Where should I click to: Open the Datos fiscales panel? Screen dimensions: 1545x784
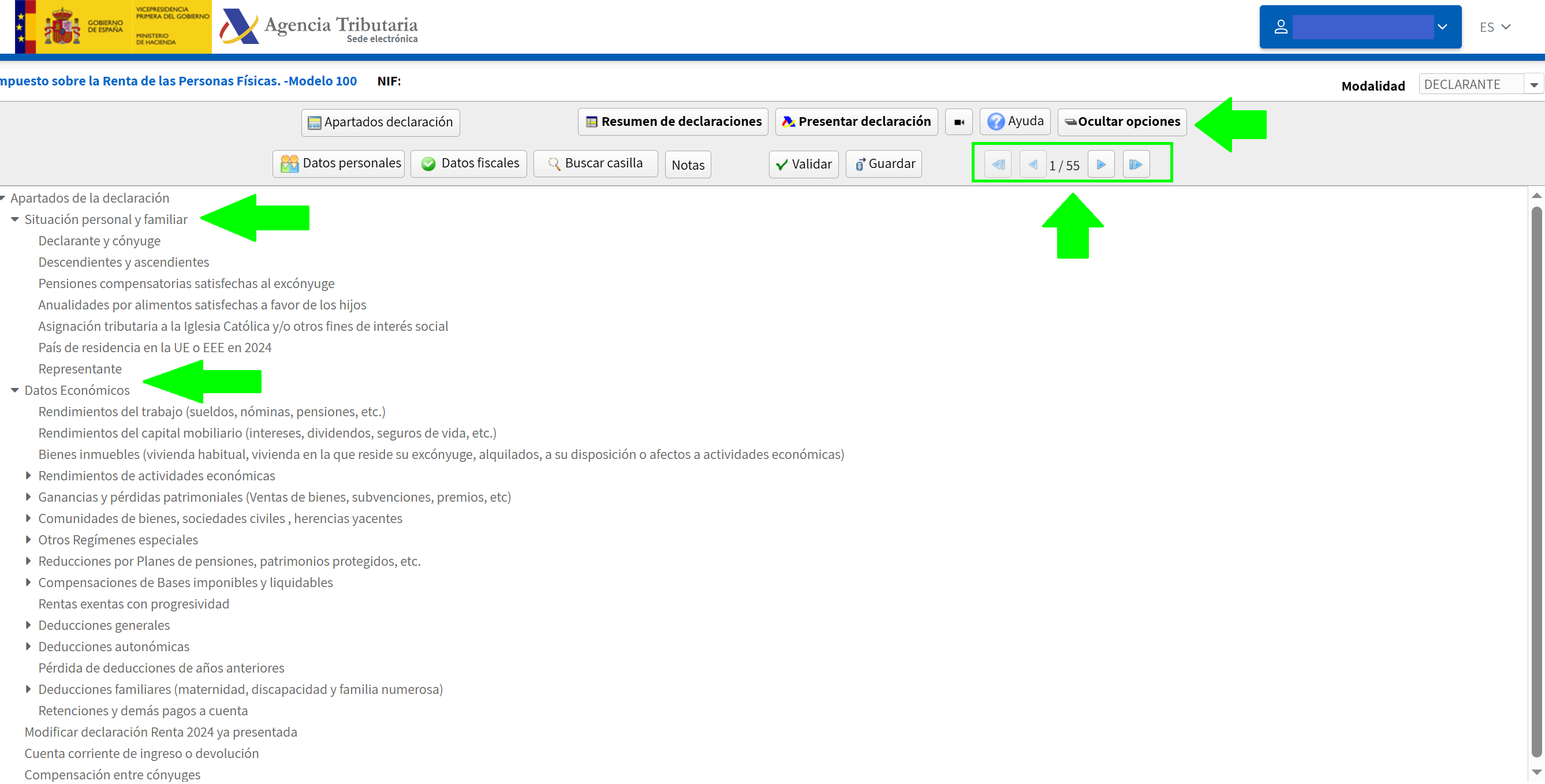click(x=468, y=163)
